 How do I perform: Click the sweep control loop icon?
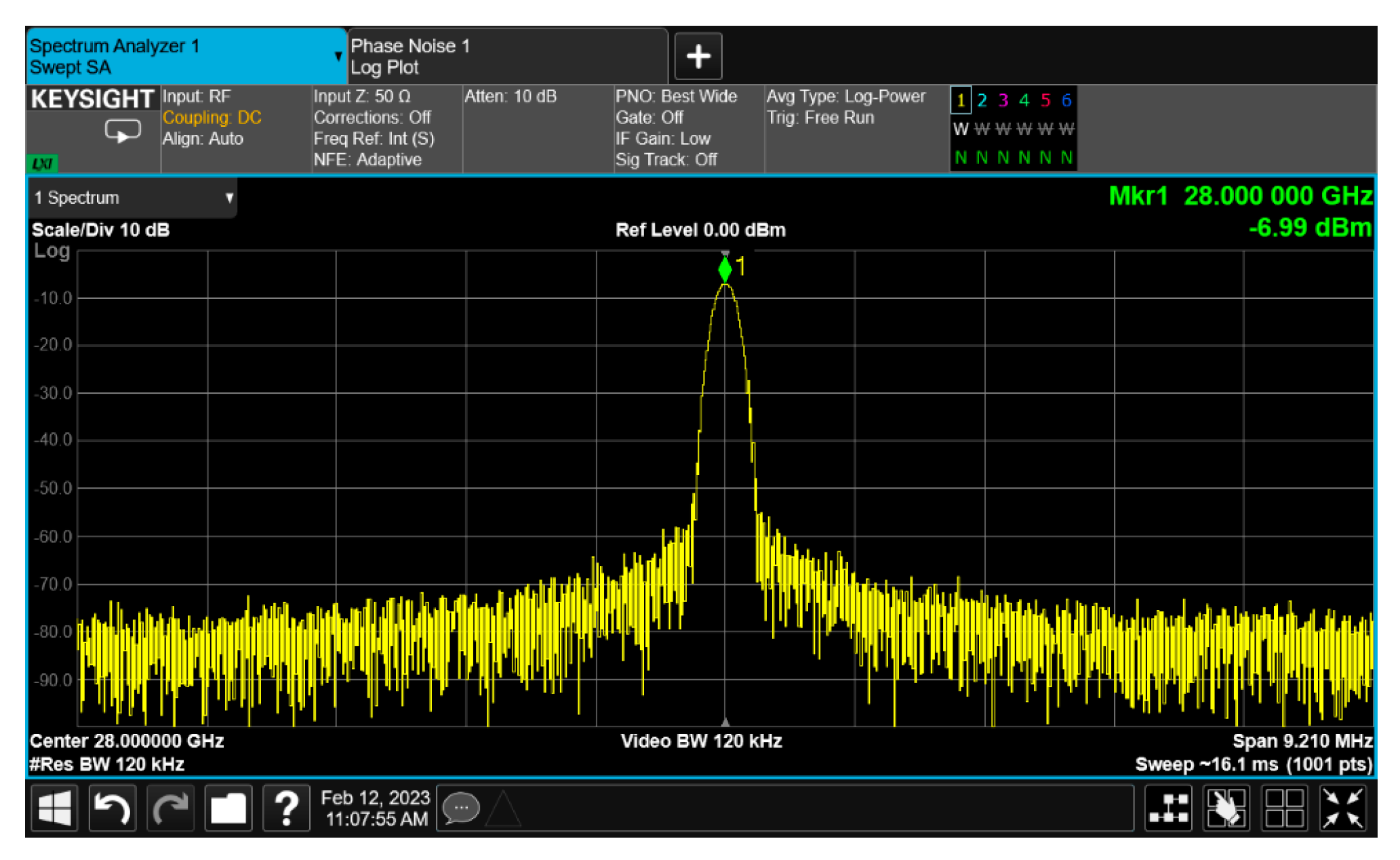[123, 131]
